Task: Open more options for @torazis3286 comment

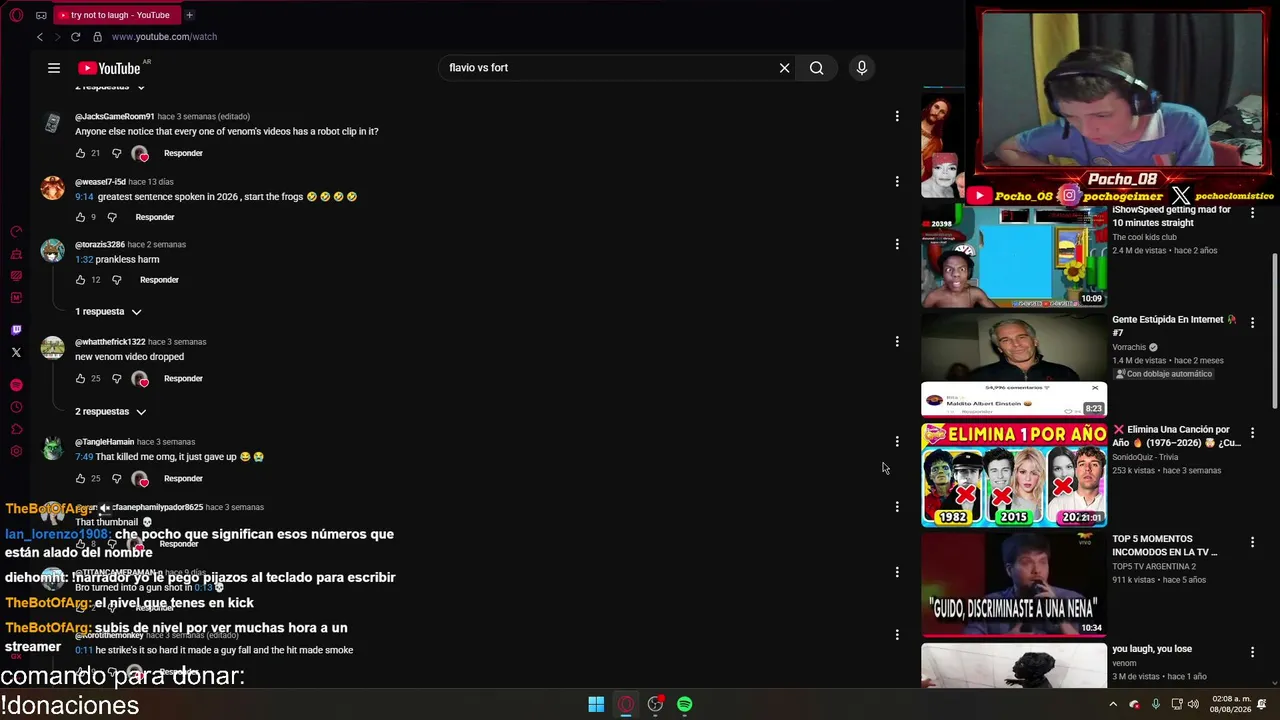Action: 897,244
